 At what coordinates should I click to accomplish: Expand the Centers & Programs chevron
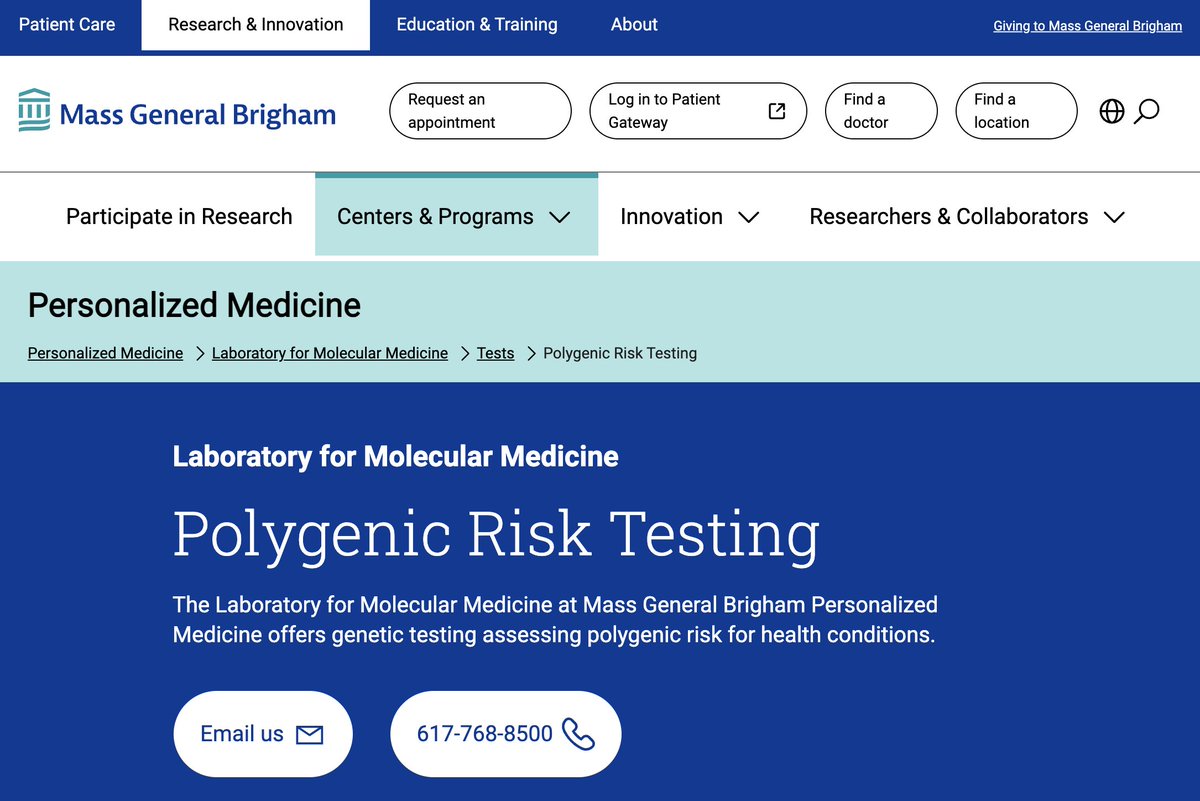(560, 217)
